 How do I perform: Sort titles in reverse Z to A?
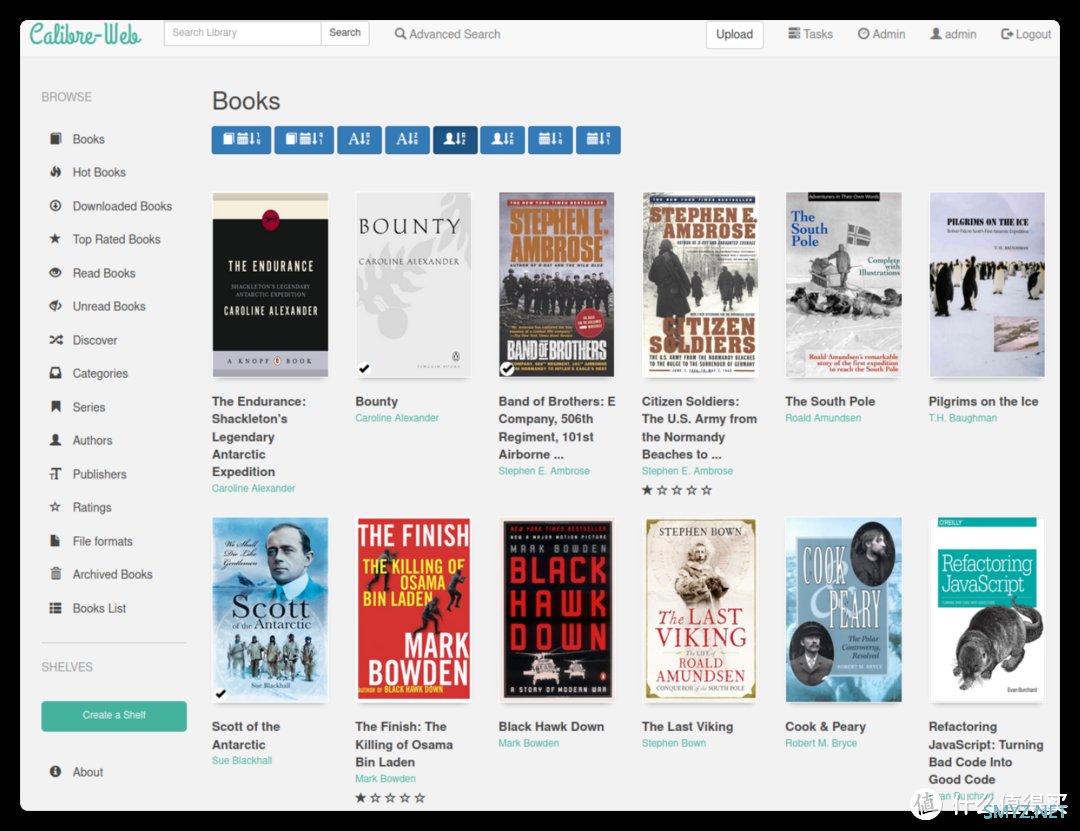click(x=407, y=140)
